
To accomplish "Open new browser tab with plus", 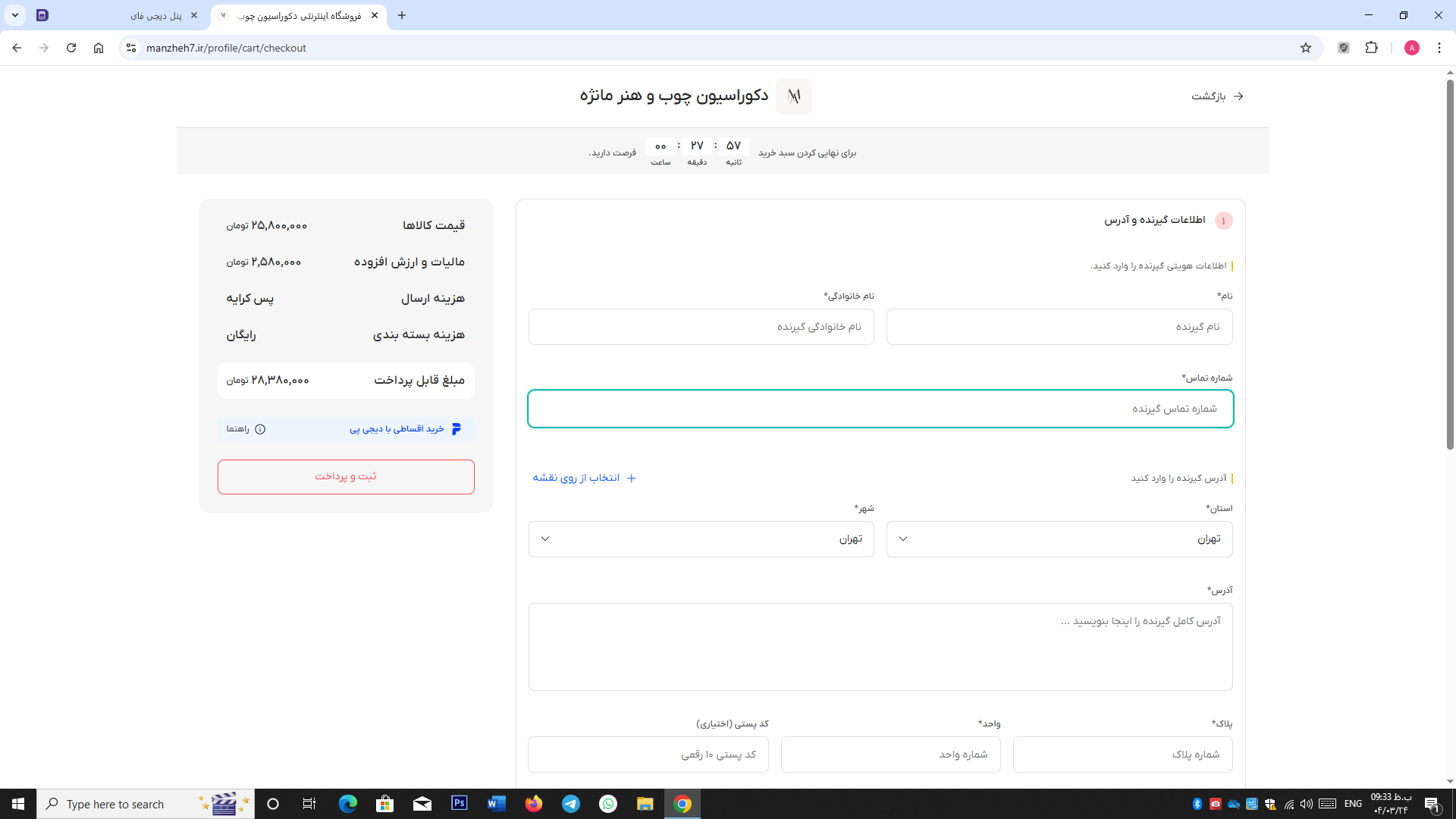I will pyautogui.click(x=402, y=15).
